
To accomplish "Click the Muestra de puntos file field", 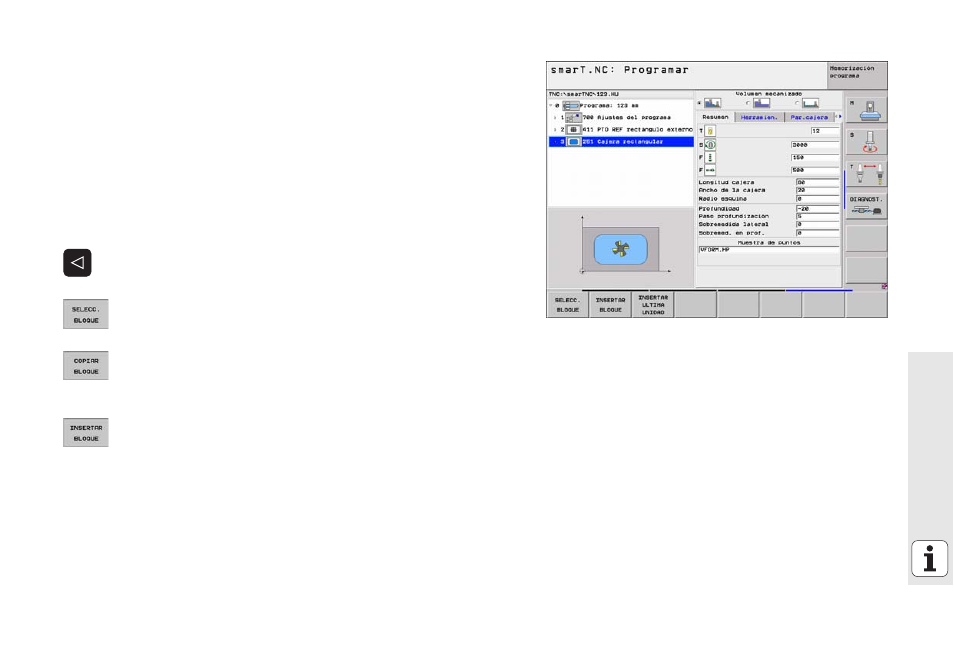I will coord(769,250).
